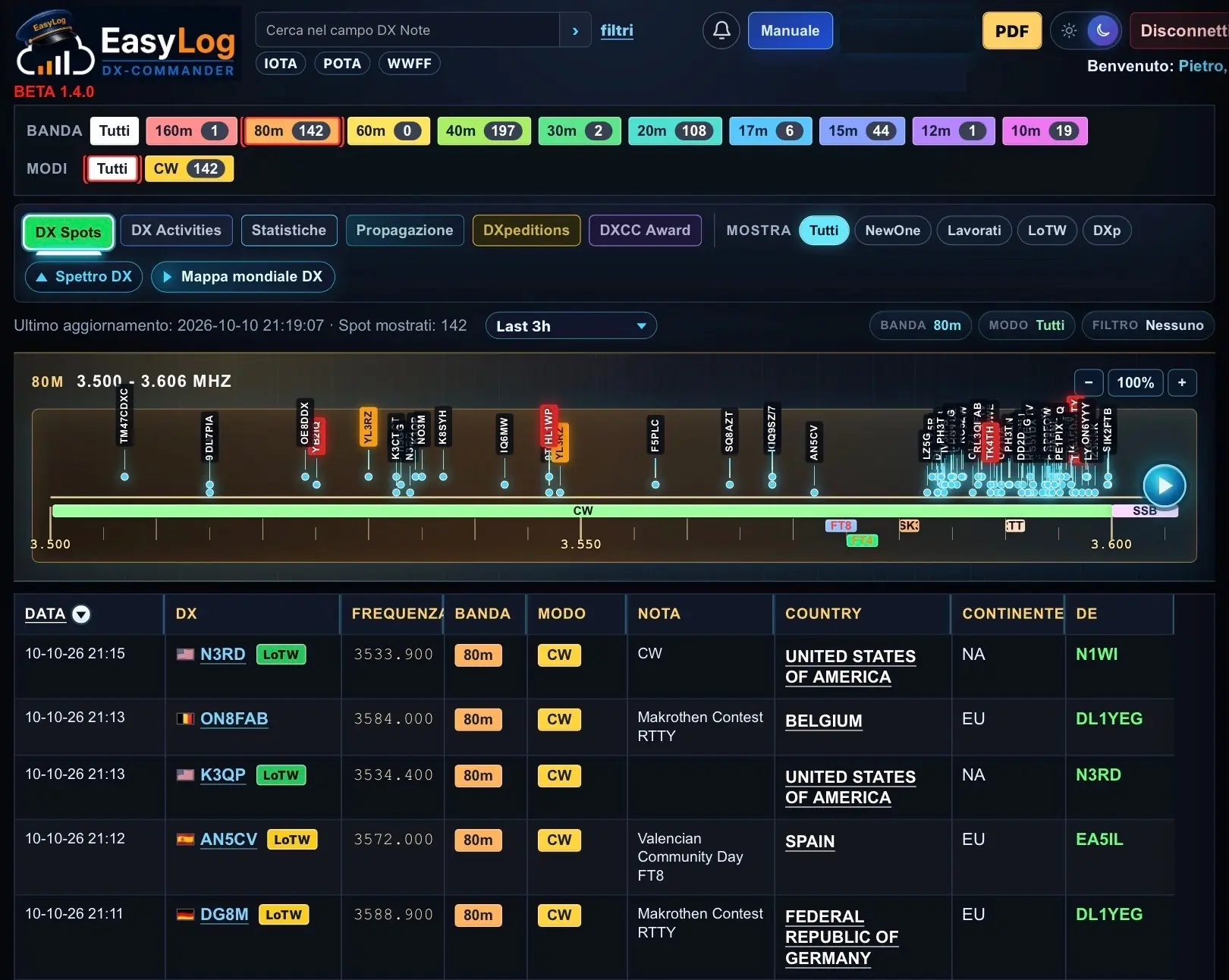Viewport: 1229px width, 980px height.
Task: Show only NewOne spots
Action: tap(892, 231)
